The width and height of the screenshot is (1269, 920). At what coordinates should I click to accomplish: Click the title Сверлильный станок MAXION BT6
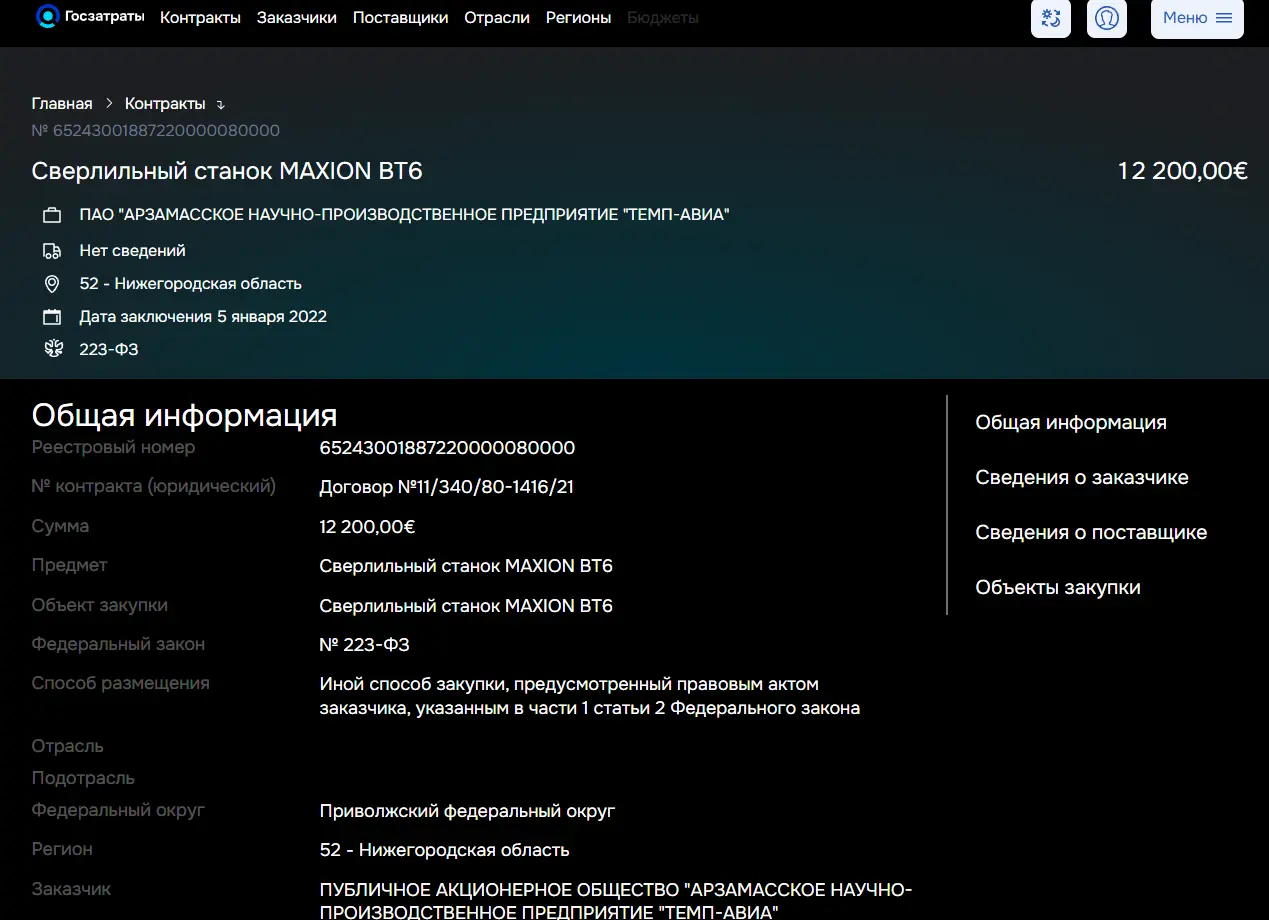click(227, 171)
